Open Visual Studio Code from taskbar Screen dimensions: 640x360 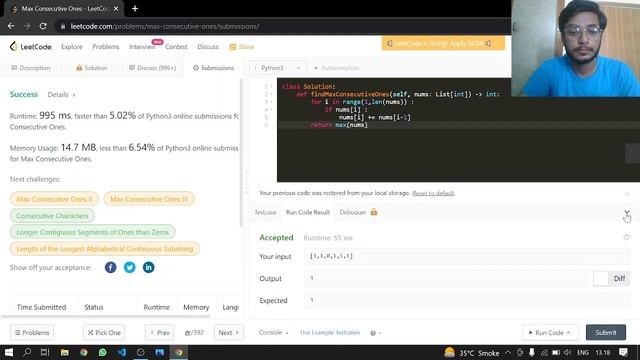pos(122,352)
